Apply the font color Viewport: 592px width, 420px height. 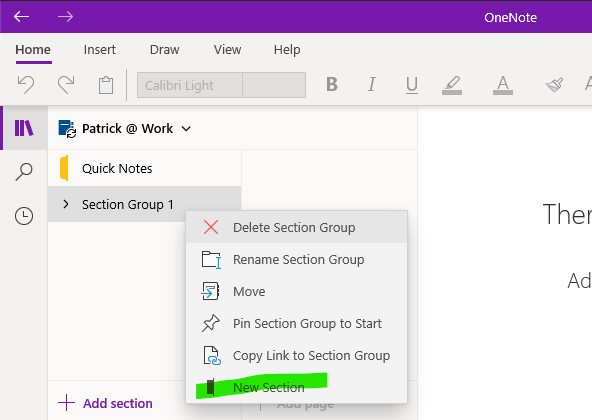(x=503, y=85)
